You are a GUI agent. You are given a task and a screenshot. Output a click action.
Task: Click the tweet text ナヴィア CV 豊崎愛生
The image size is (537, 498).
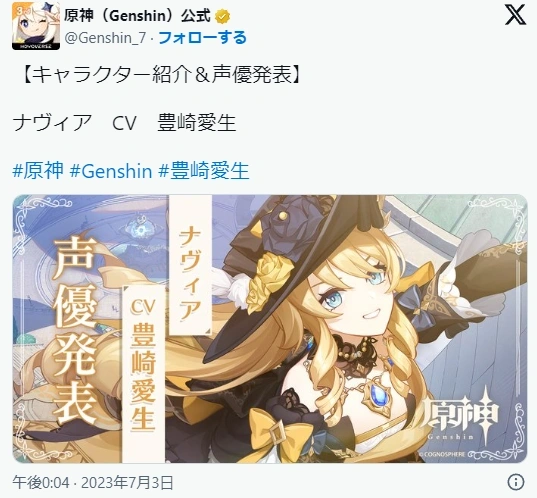point(124,123)
